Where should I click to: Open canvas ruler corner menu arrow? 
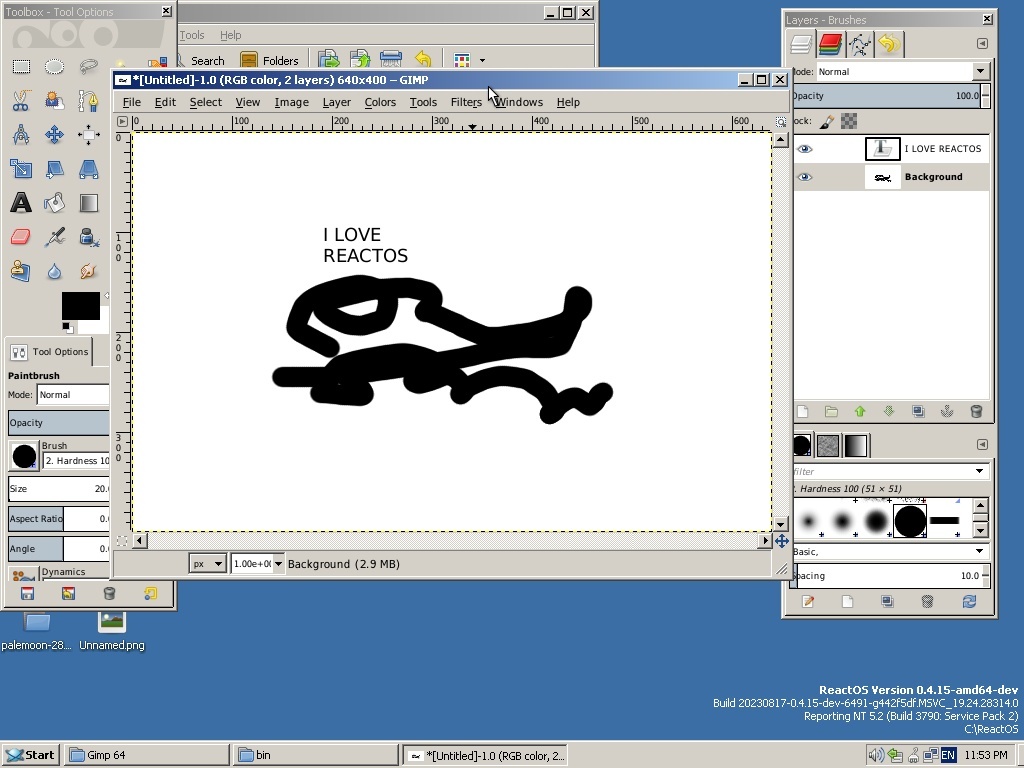coord(122,121)
